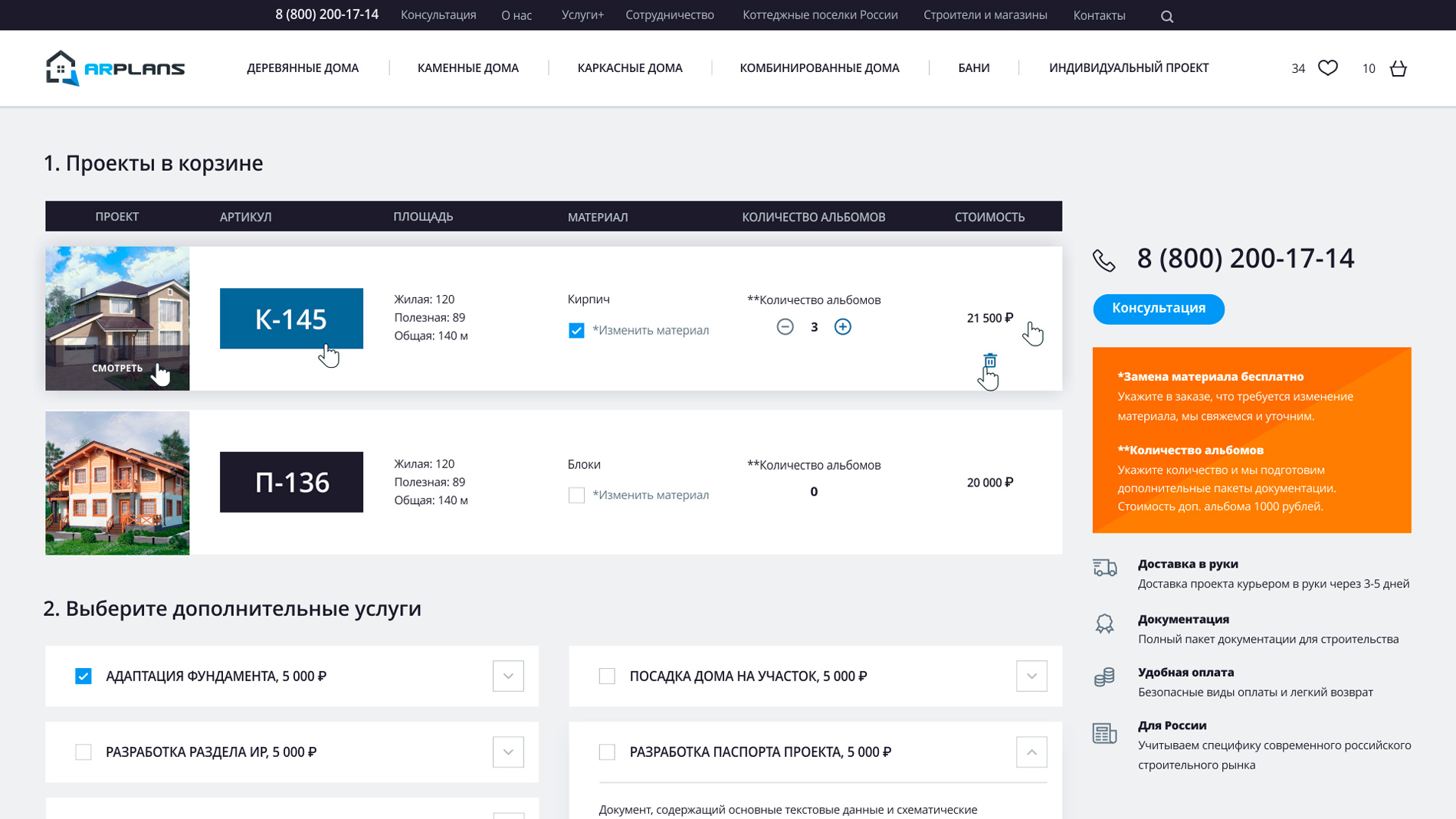Click the phone handset icon
The image size is (1456, 819).
[x=1103, y=260]
